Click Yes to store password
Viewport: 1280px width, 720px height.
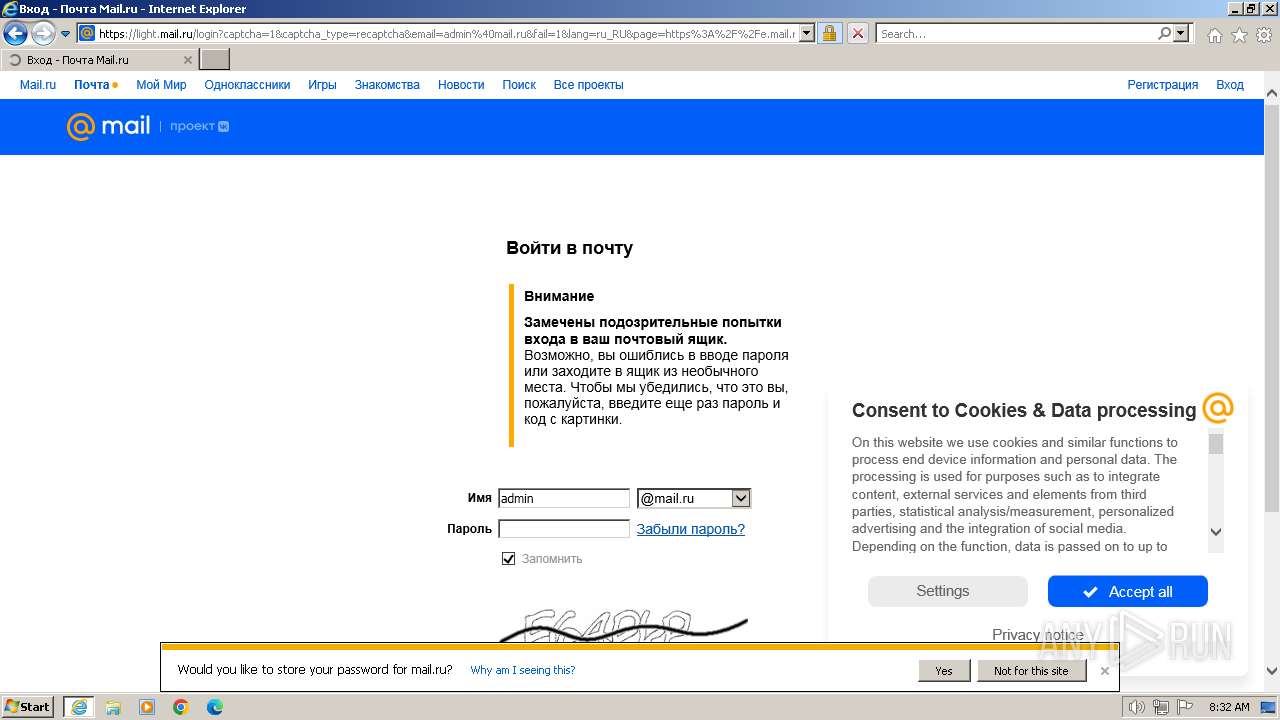click(944, 671)
